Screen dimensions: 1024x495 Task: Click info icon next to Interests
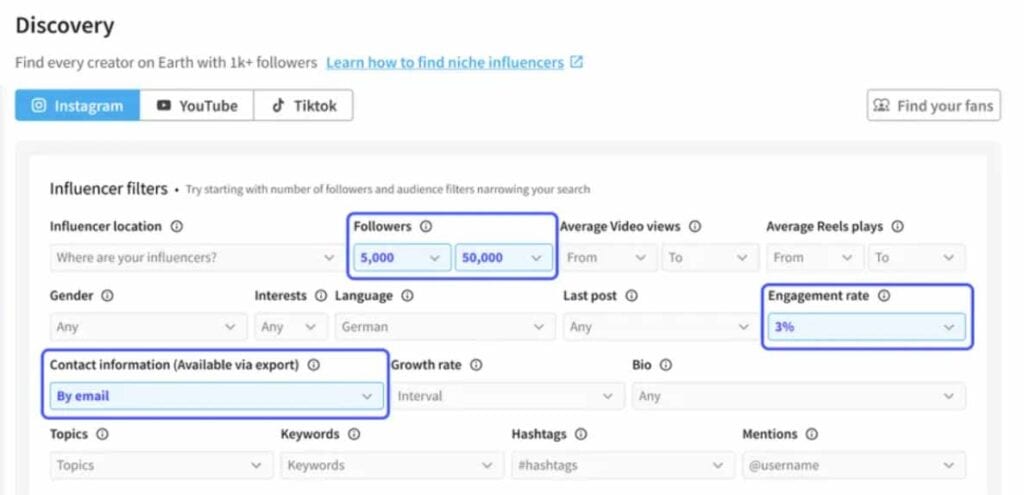320,296
